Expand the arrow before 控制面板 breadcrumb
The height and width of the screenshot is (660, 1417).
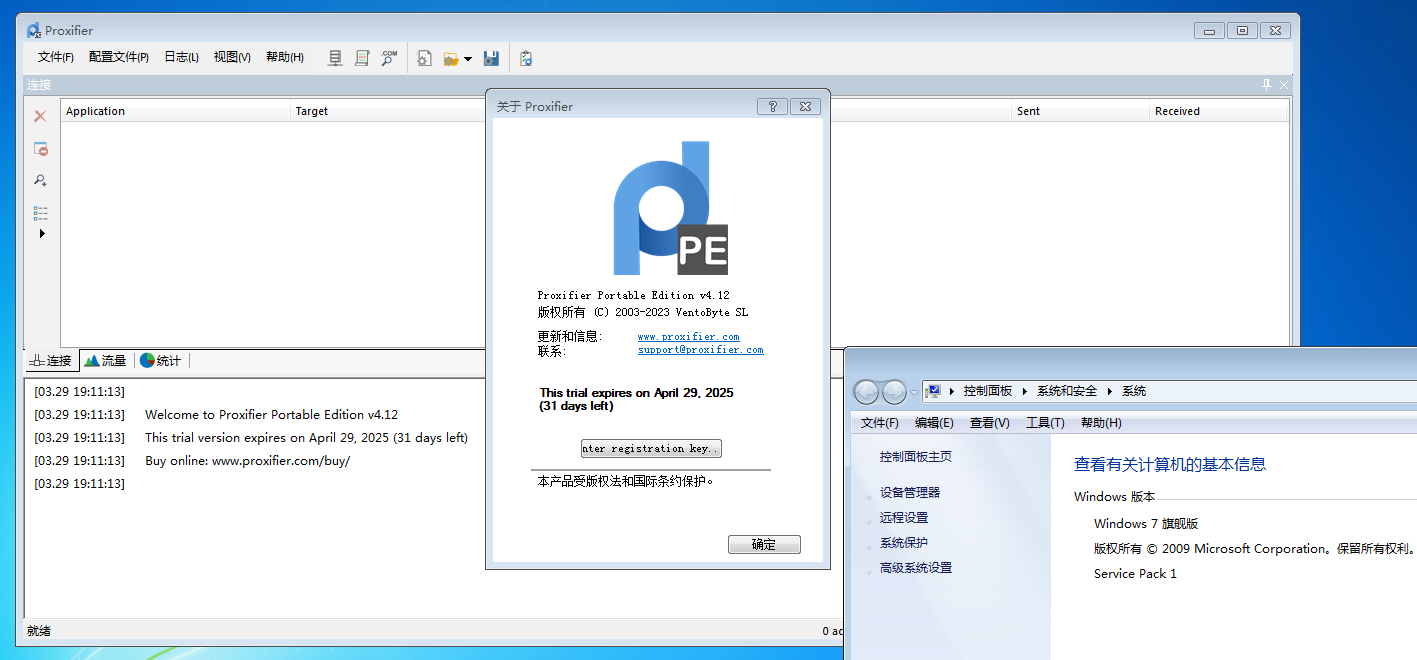[952, 391]
